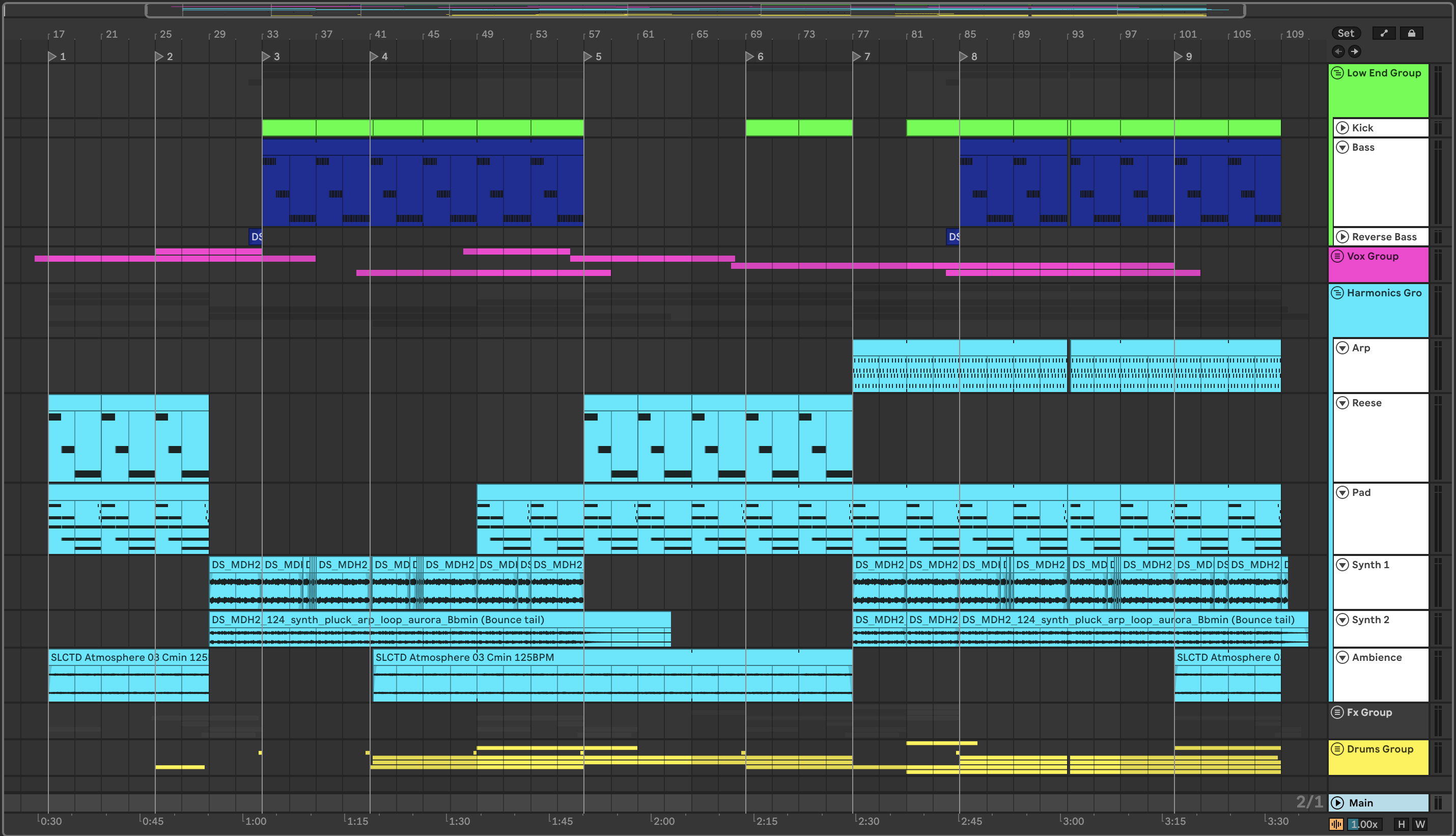Toggle the Automation Mode button
The height and width of the screenshot is (836, 1456).
click(x=1384, y=33)
